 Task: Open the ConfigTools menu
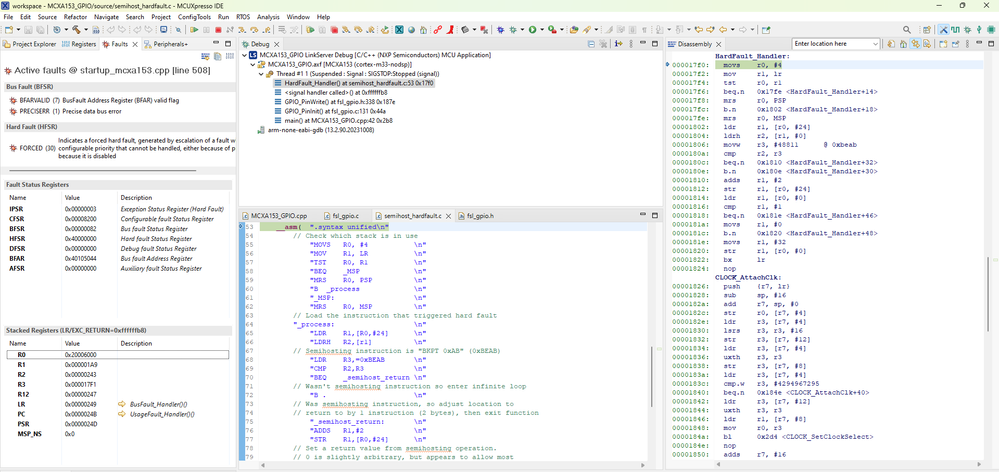(192, 17)
